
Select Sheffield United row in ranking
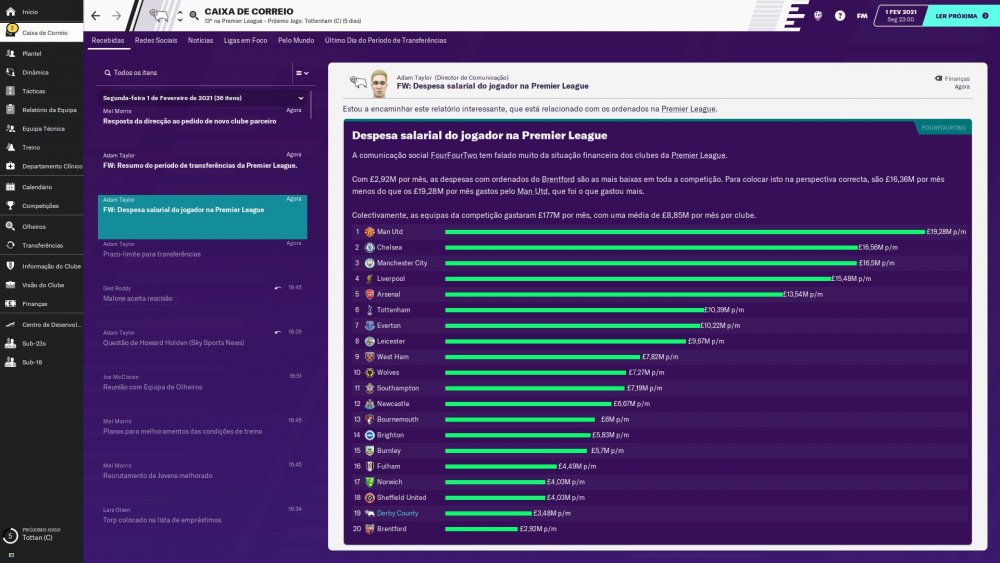tap(658, 497)
